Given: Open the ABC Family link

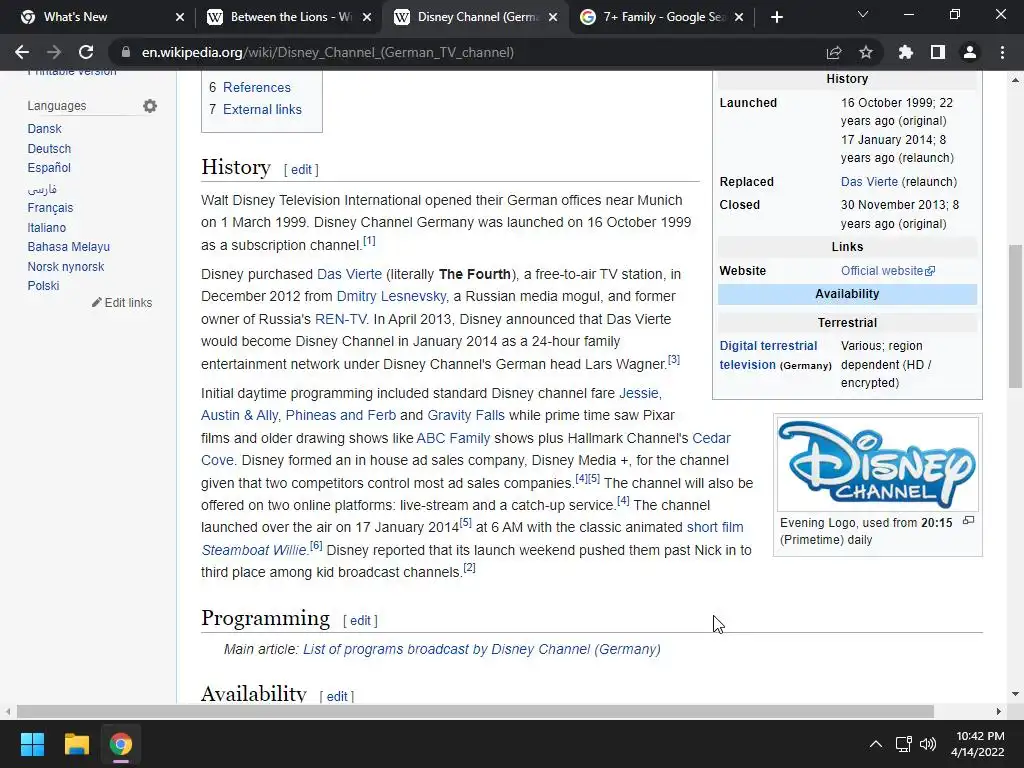Looking at the screenshot, I should pos(453,438).
